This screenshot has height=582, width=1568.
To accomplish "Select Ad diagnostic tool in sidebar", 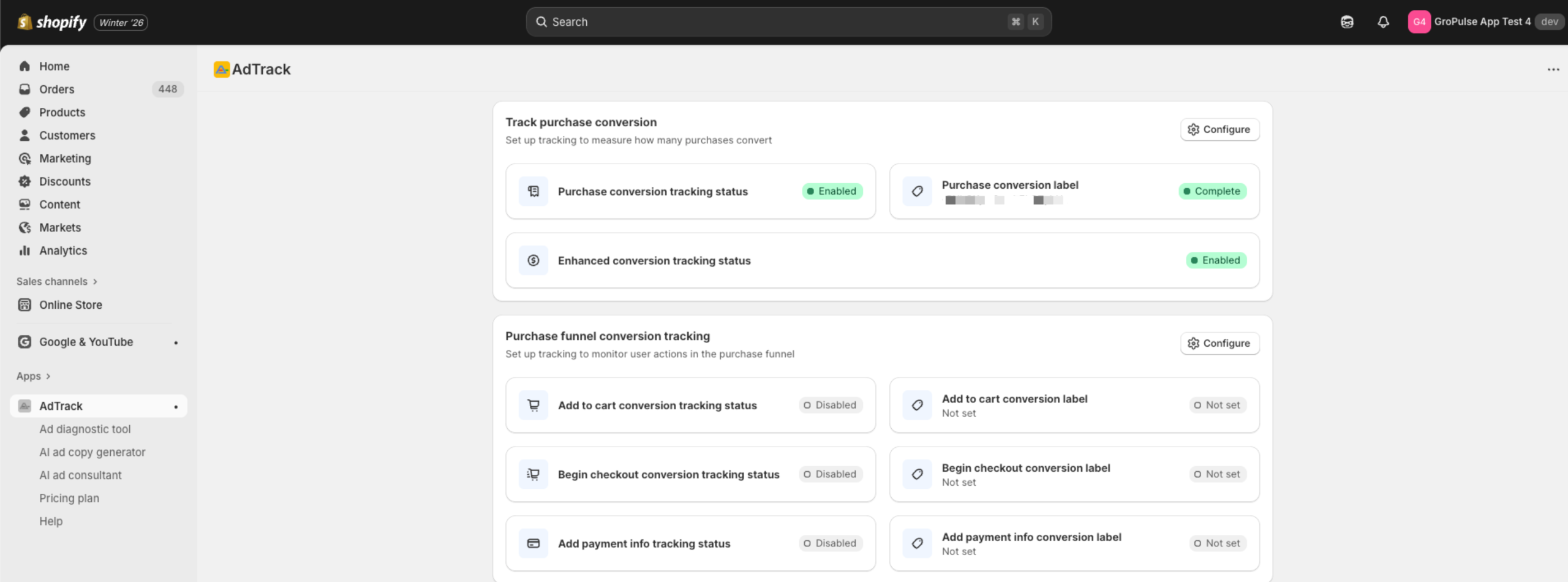I will pos(85,429).
